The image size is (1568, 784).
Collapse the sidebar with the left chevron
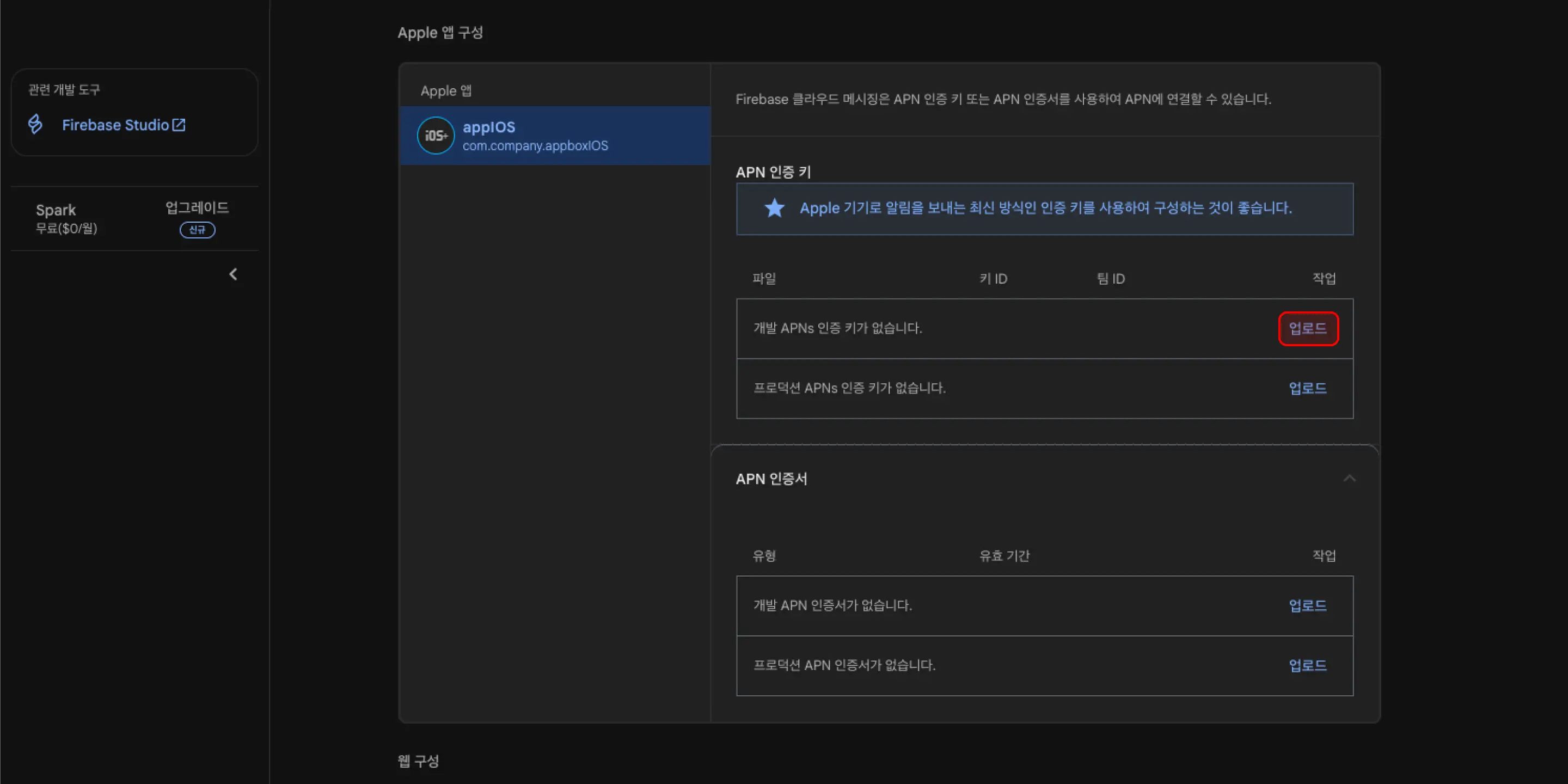click(x=233, y=274)
